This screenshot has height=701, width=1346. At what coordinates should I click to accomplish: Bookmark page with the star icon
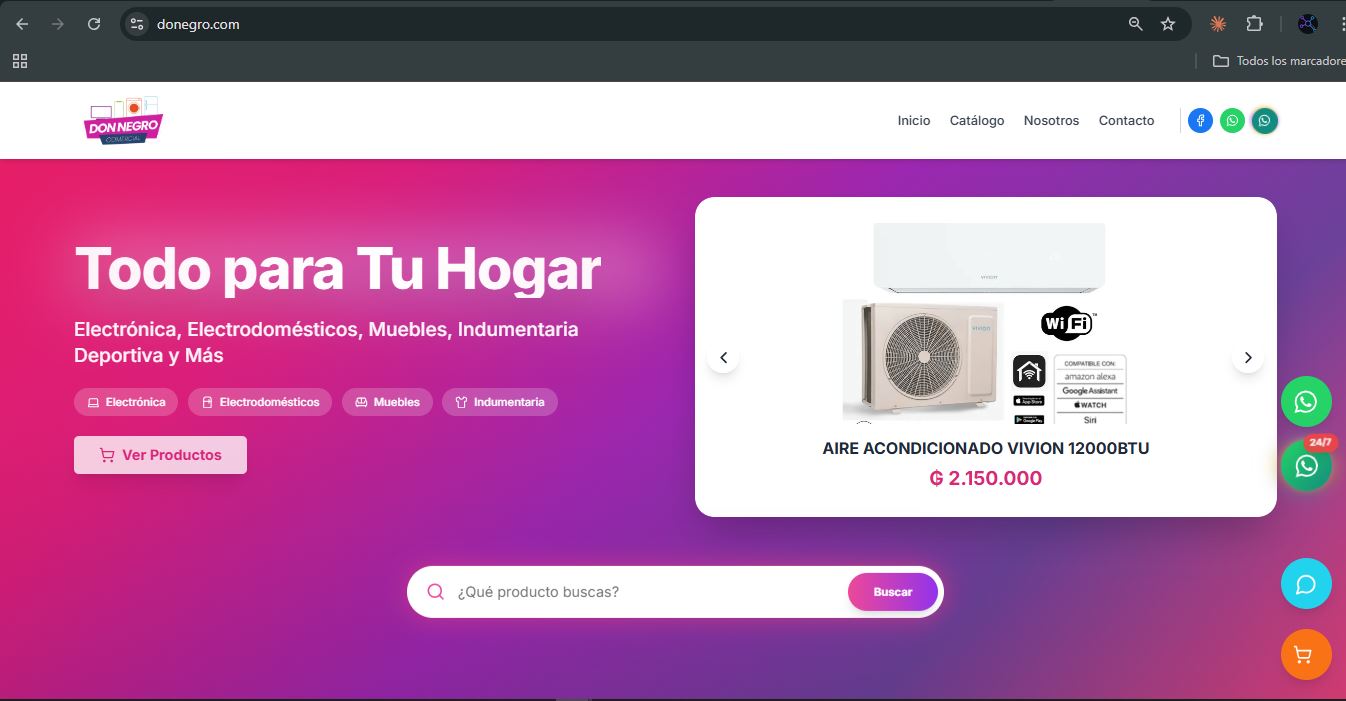[1168, 24]
